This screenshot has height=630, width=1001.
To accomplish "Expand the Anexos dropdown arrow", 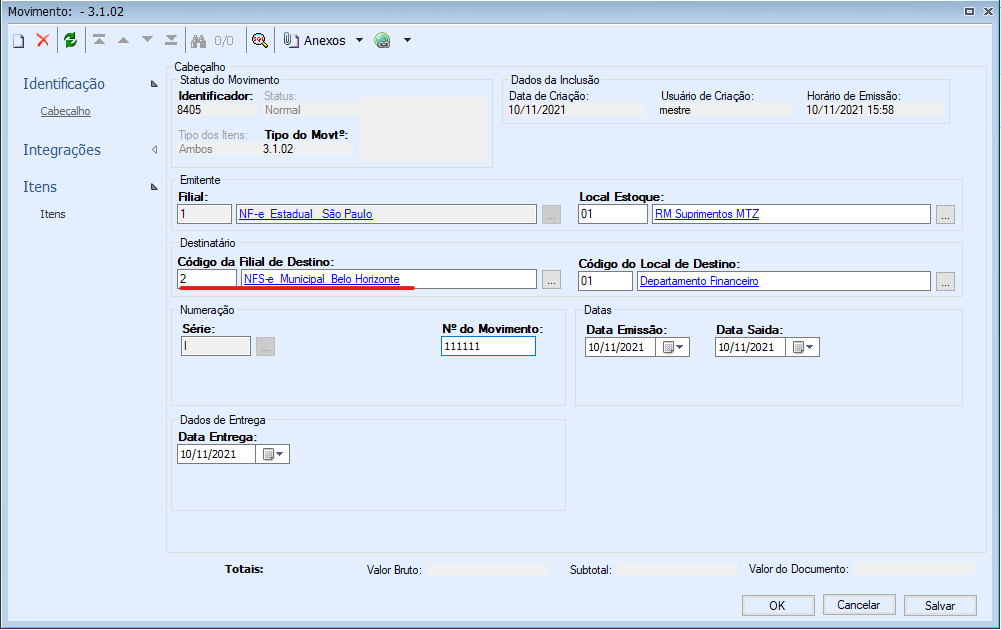I will (x=359, y=40).
